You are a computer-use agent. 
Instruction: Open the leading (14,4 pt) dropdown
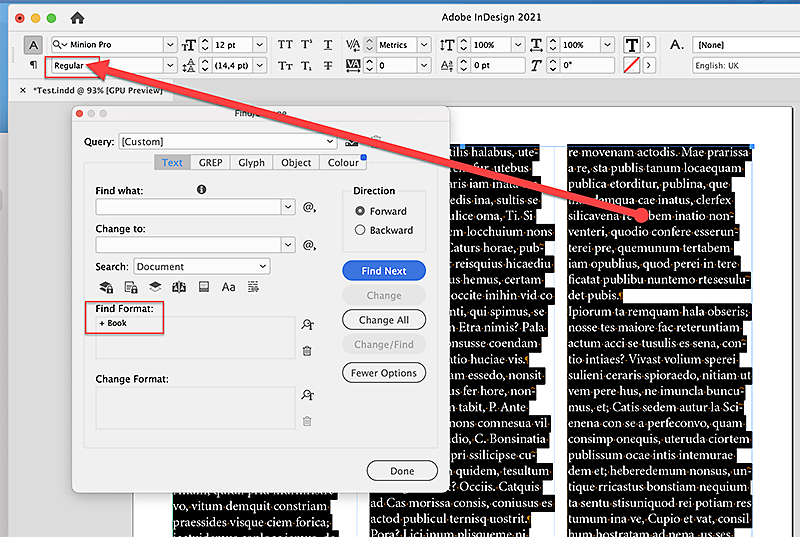(260, 65)
